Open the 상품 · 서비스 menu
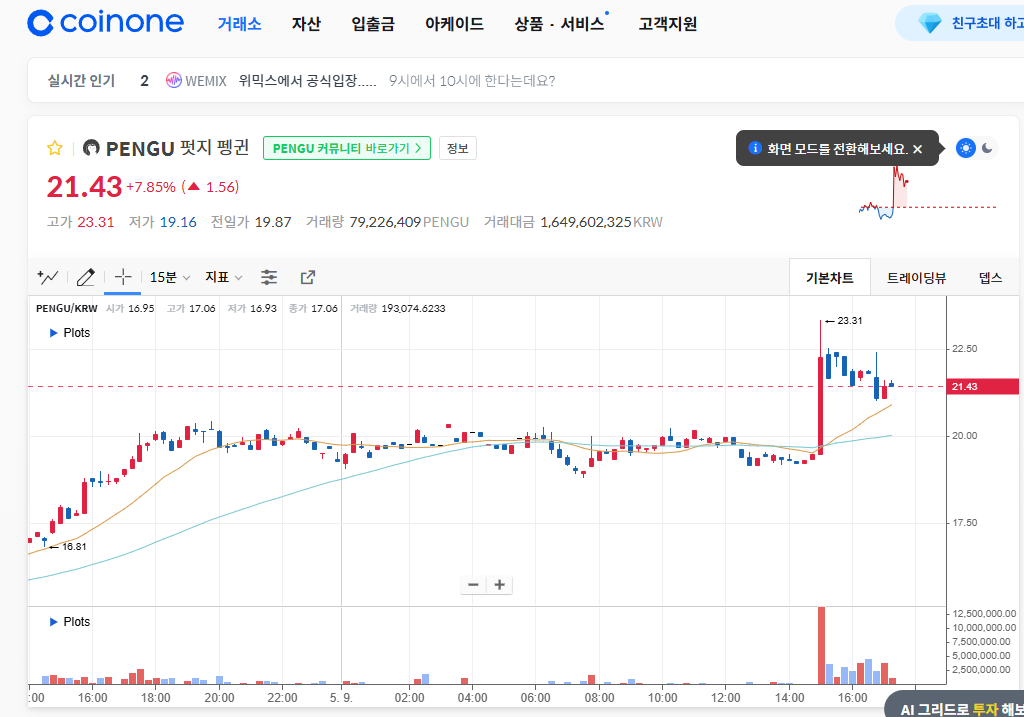Viewport: 1024px width, 717px height. pos(560,24)
